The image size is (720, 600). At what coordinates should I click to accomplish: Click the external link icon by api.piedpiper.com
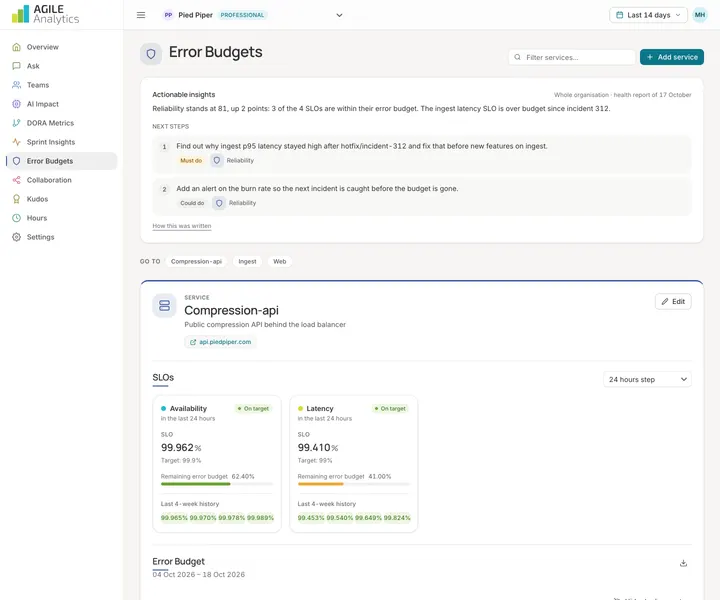(x=193, y=342)
